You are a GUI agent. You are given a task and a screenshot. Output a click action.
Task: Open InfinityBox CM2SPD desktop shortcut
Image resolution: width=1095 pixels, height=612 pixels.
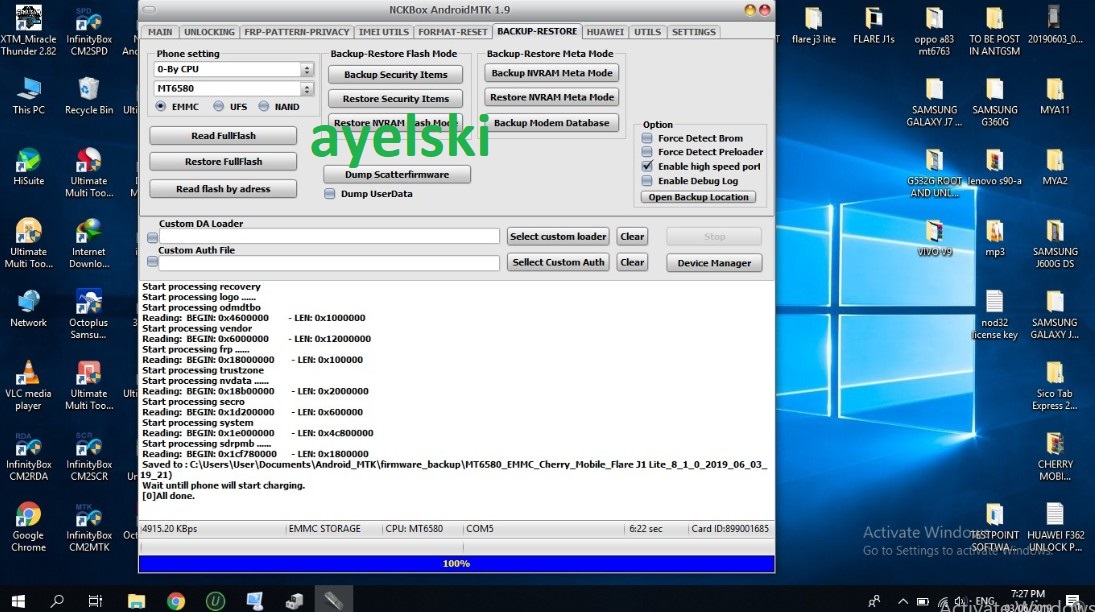(89, 32)
